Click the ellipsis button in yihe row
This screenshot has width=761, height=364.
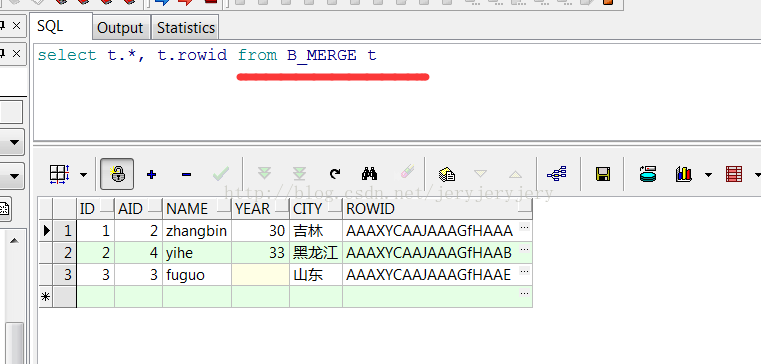click(525, 249)
